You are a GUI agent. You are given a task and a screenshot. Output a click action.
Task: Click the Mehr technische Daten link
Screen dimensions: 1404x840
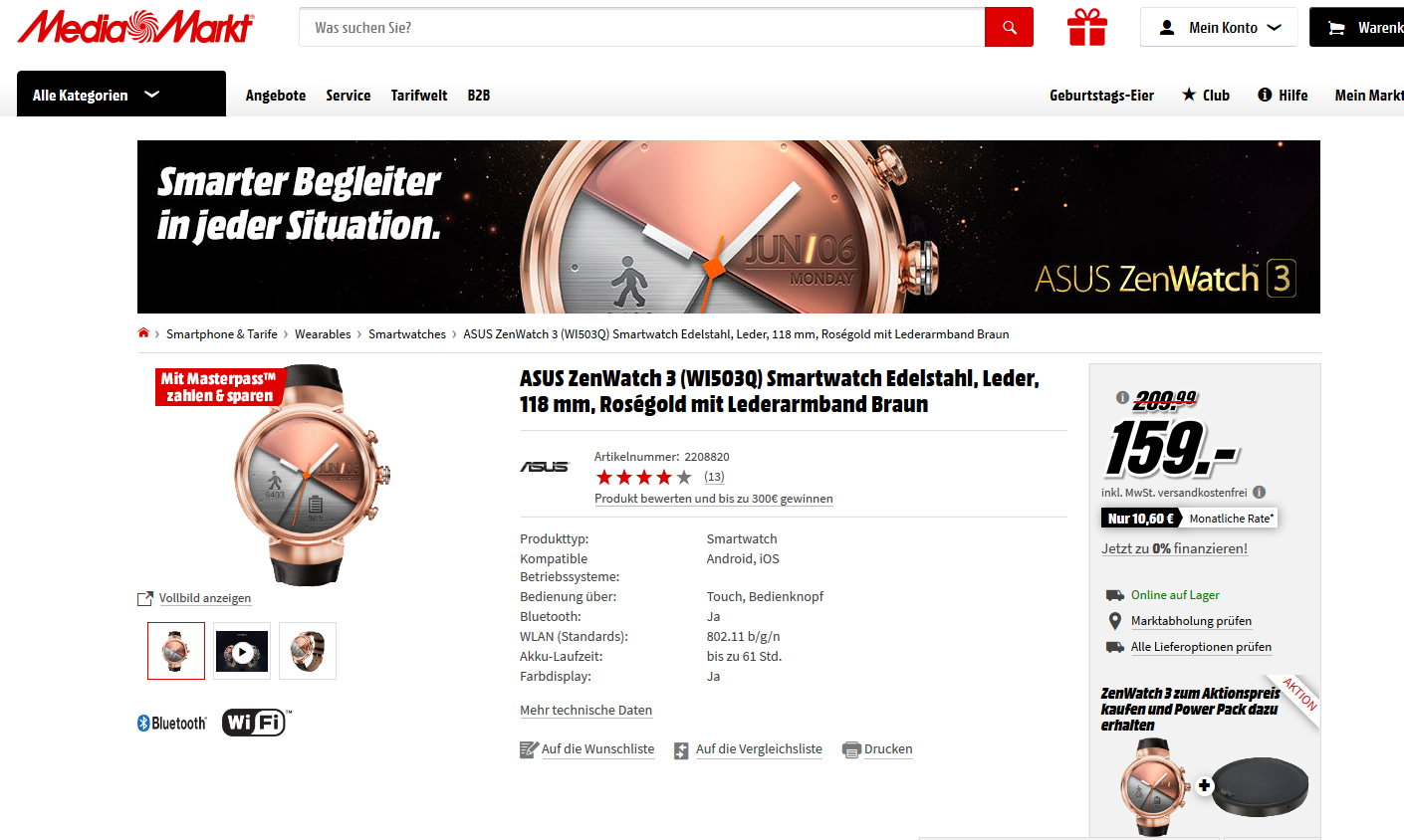(x=585, y=710)
